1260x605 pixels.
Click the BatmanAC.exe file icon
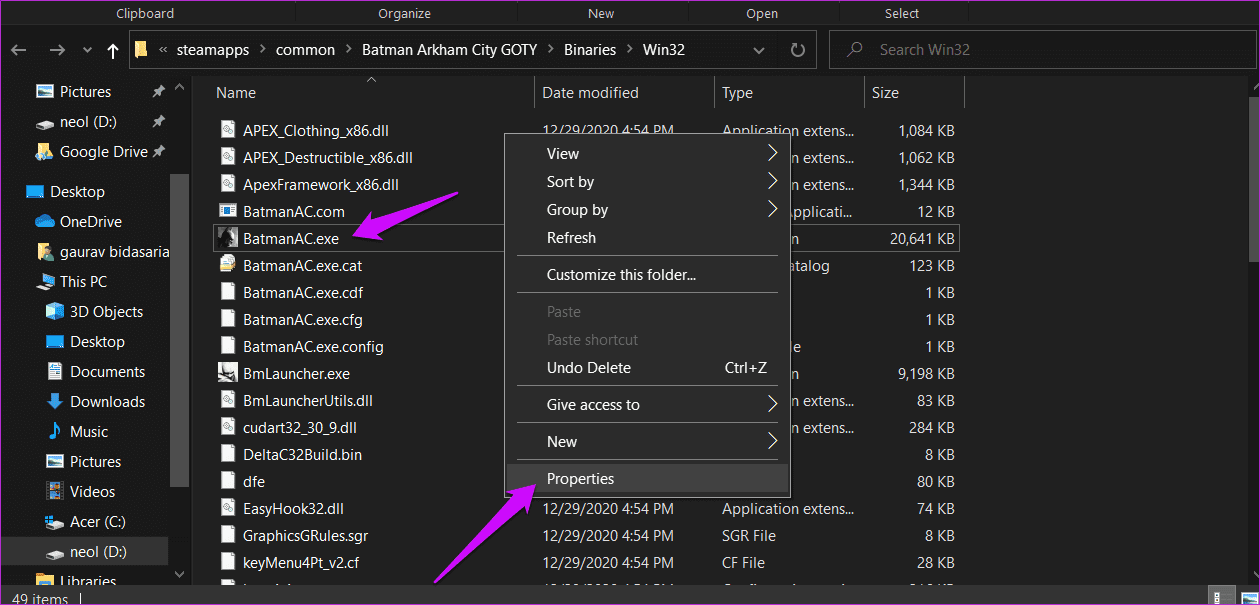[x=227, y=238]
